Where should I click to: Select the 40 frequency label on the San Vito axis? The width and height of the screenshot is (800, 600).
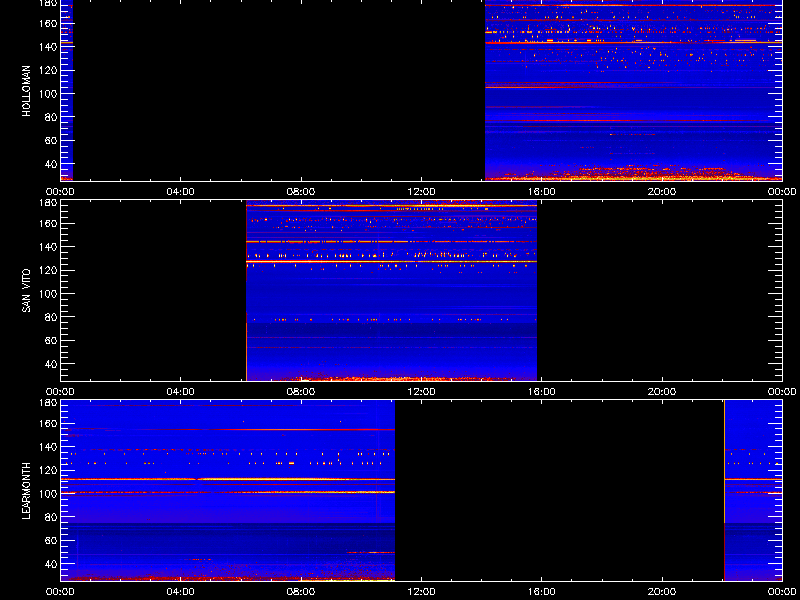(x=52, y=364)
